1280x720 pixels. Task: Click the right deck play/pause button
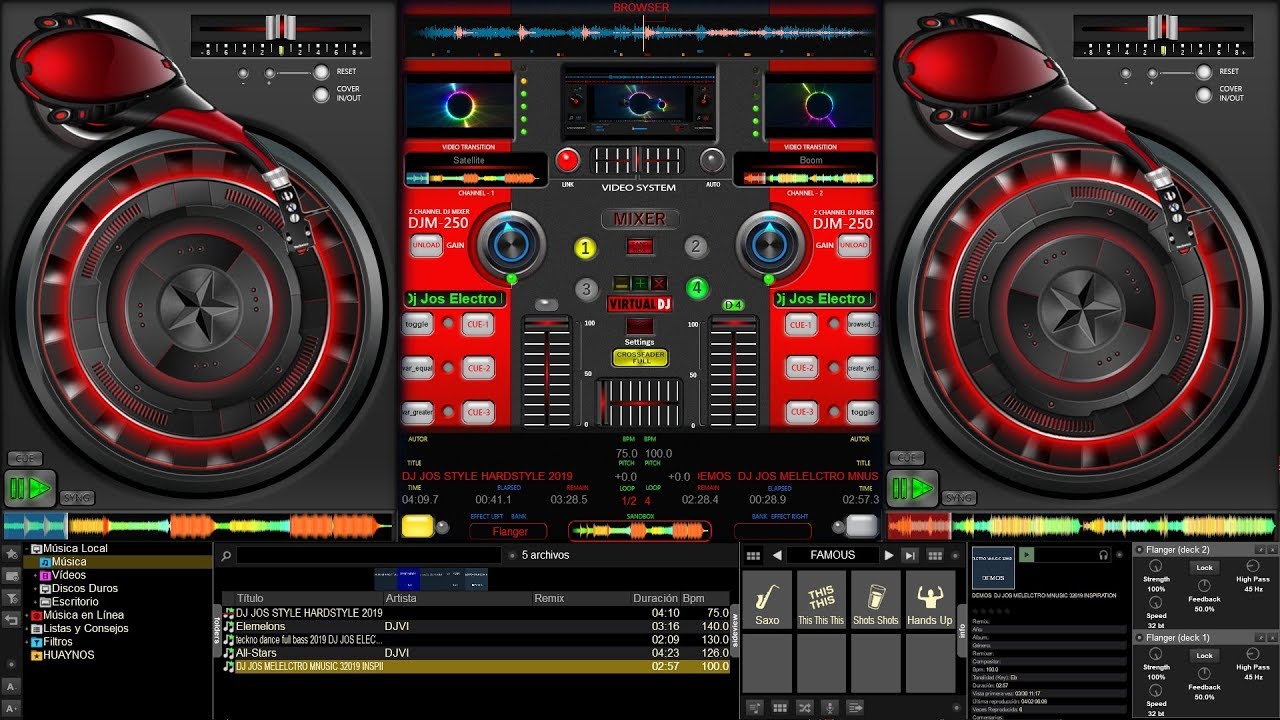[x=913, y=489]
